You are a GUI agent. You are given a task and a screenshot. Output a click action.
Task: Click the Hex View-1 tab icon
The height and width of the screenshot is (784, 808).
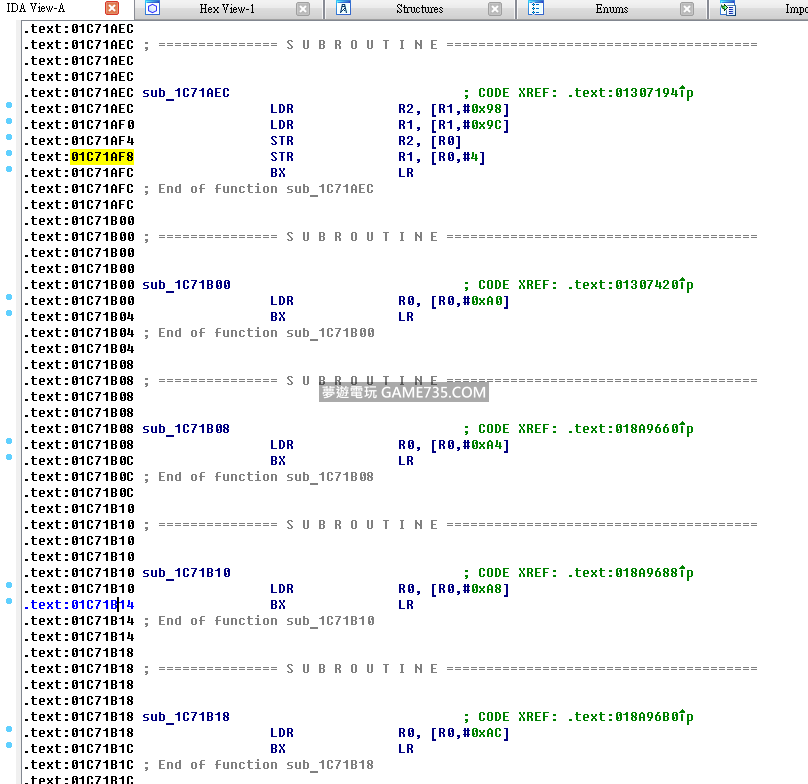(x=152, y=9)
